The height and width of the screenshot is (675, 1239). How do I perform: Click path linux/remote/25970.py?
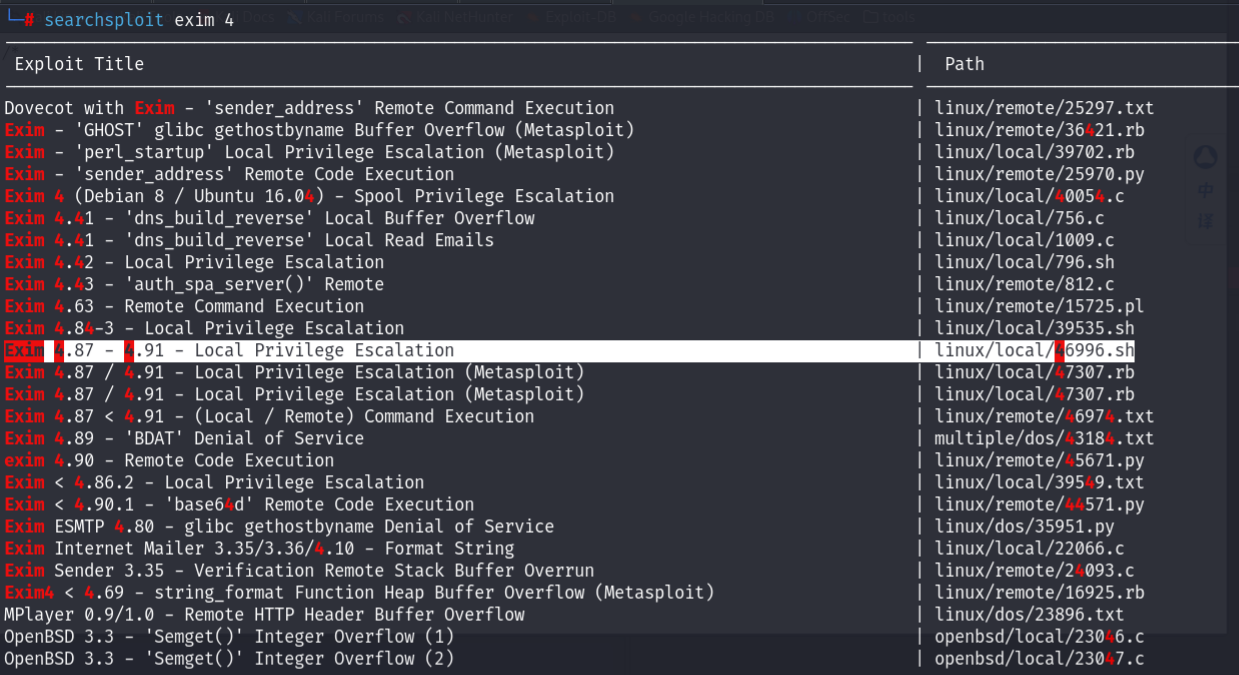pos(1039,174)
